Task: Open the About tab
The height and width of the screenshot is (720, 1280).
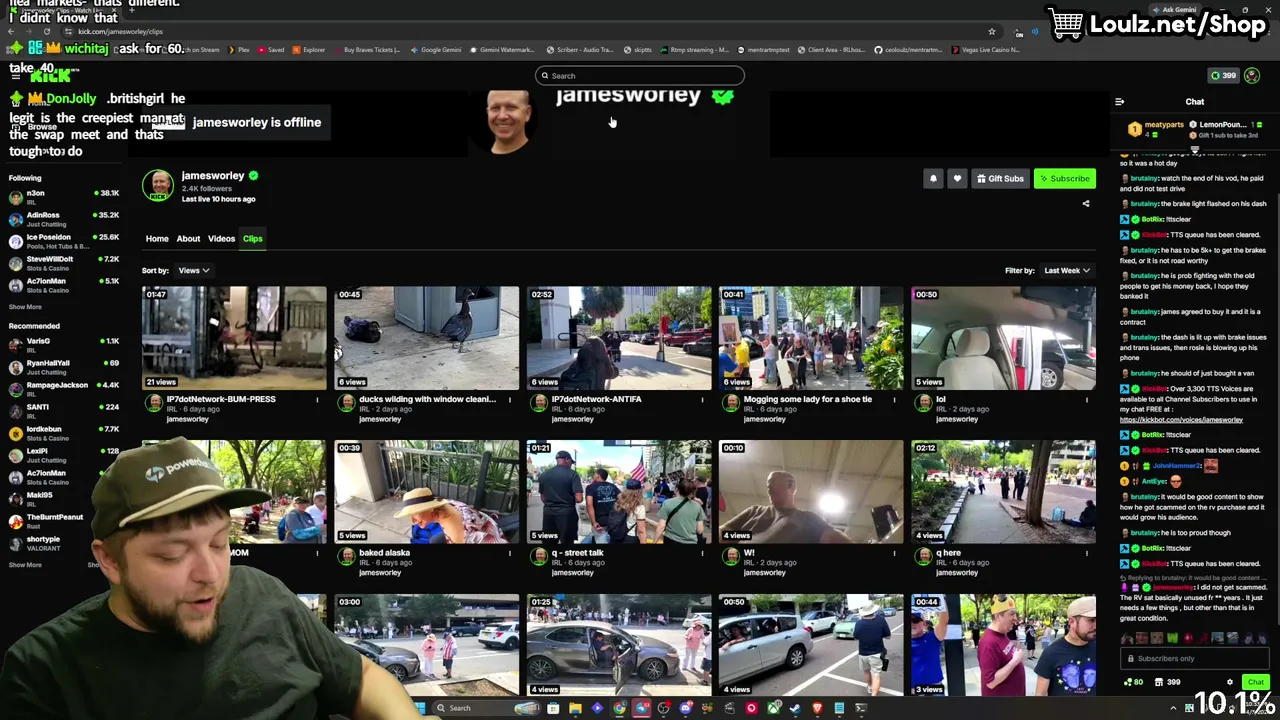Action: (x=188, y=238)
